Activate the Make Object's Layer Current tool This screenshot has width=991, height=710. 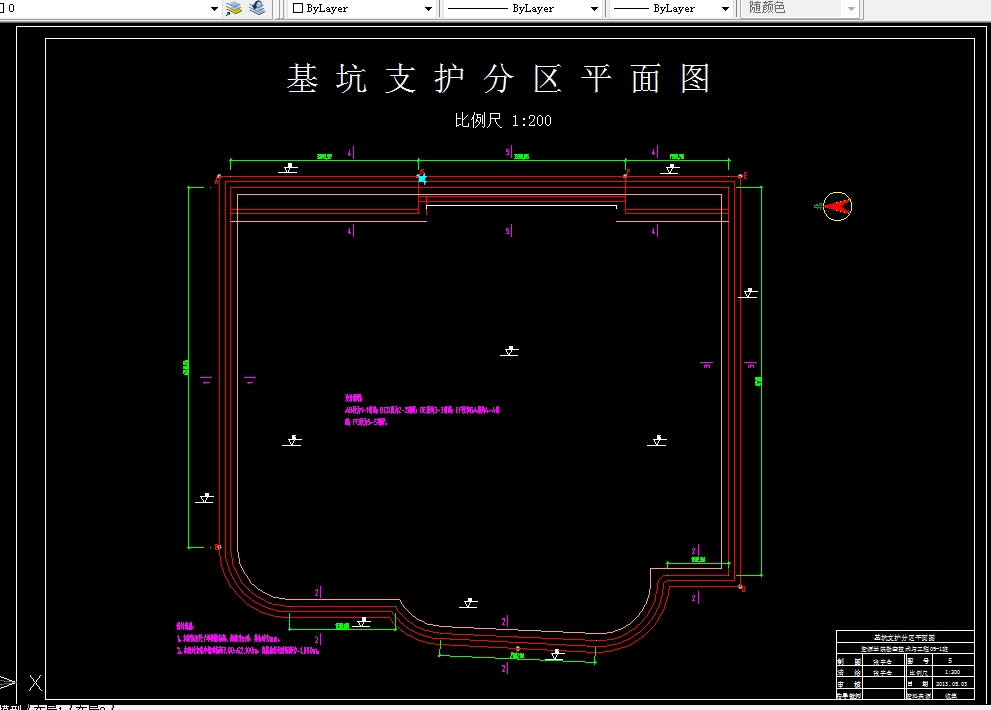click(233, 8)
